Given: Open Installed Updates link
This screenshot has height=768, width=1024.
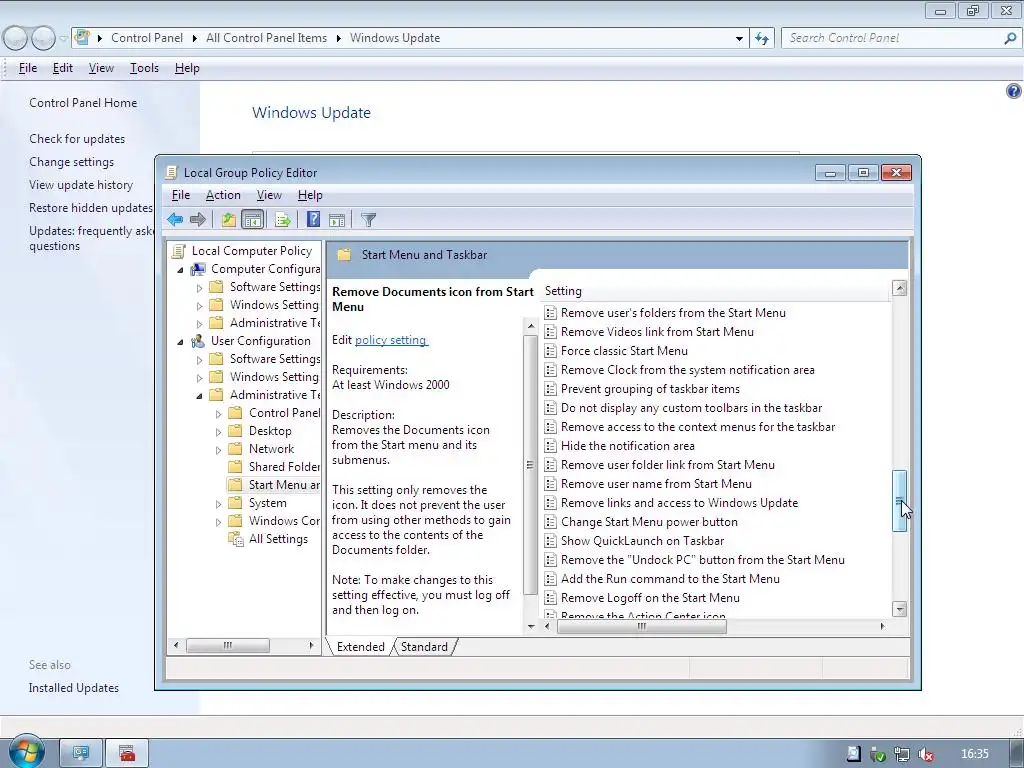Looking at the screenshot, I should tap(74, 688).
